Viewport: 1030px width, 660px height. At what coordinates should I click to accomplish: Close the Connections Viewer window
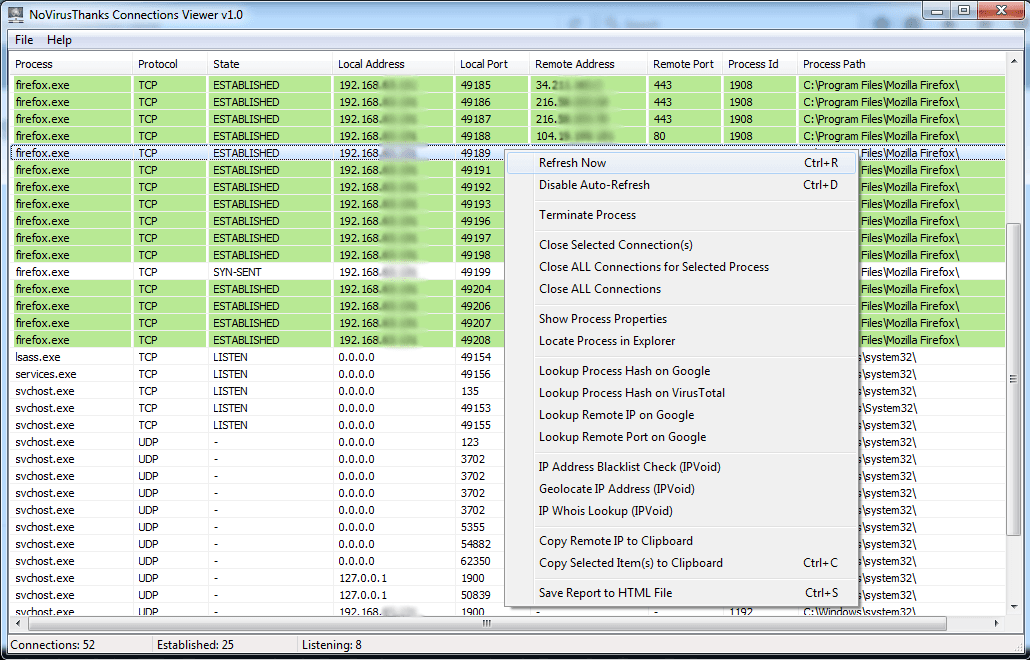pyautogui.click(x=1001, y=11)
